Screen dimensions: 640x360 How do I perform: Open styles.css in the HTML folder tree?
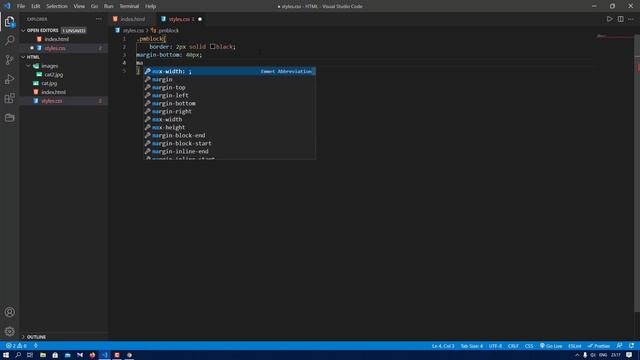pos(52,101)
